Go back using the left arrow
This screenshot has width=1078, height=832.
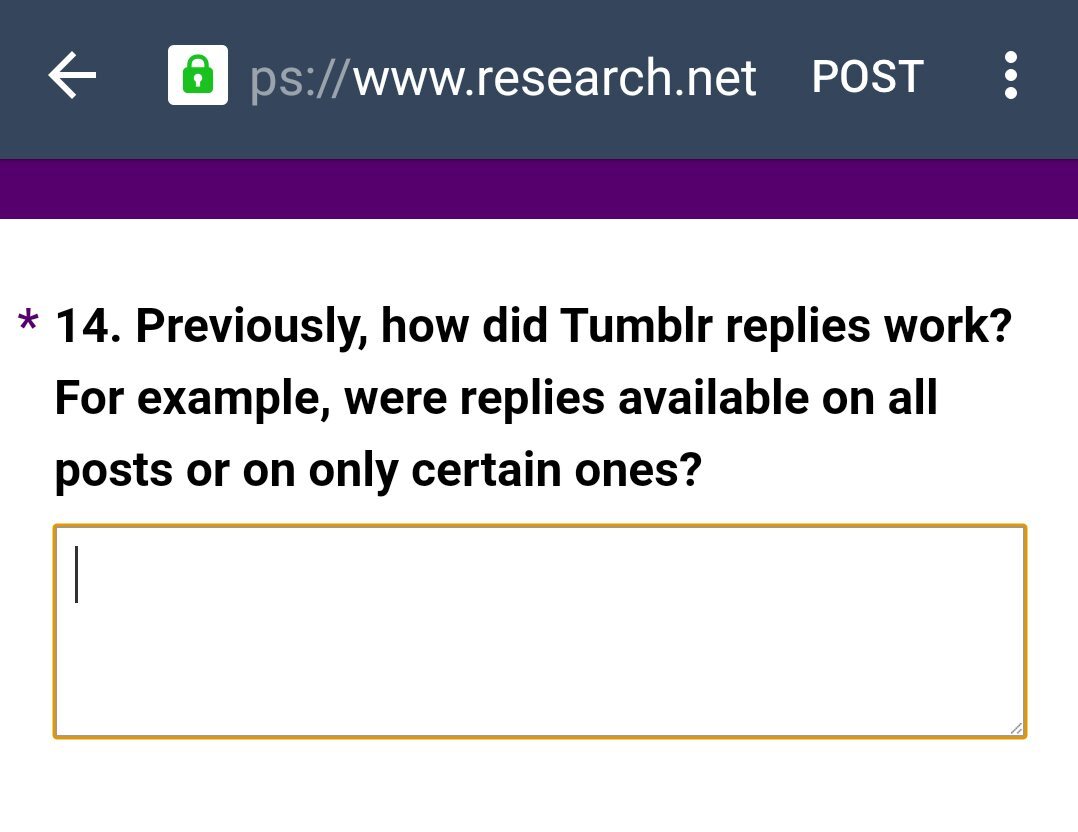(x=72, y=76)
